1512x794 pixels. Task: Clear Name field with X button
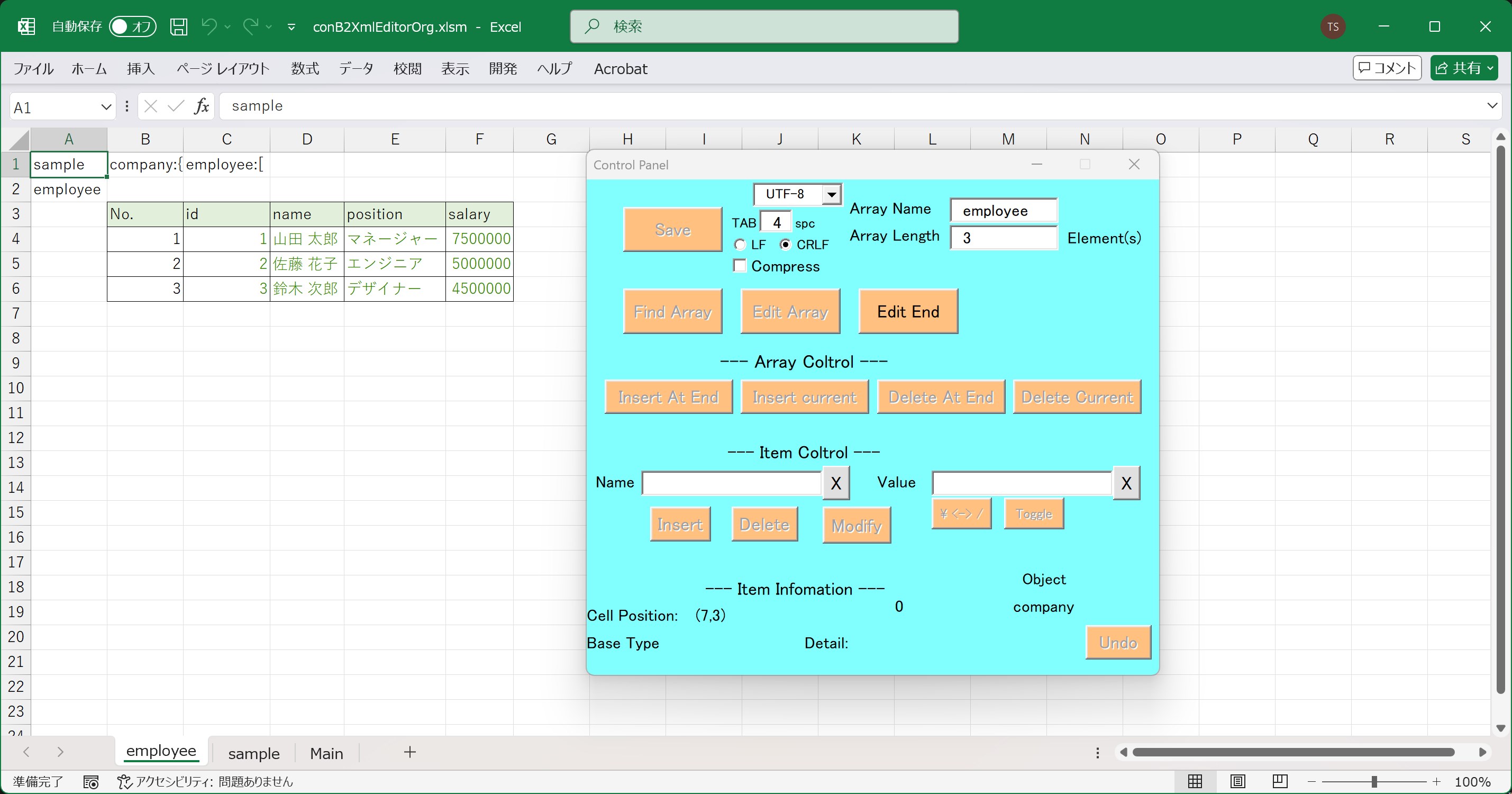coord(836,483)
